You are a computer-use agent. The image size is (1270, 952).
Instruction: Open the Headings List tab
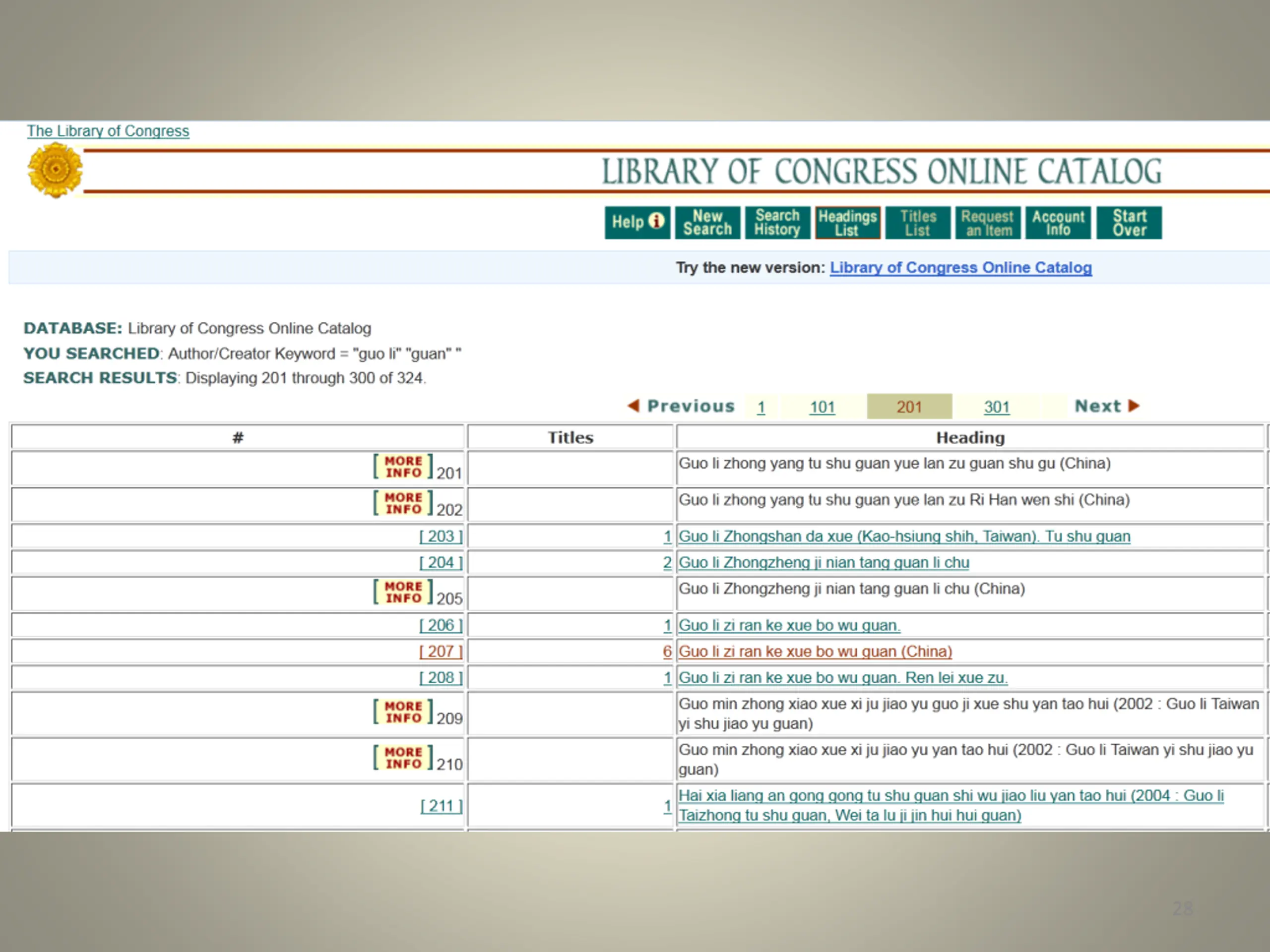[847, 222]
